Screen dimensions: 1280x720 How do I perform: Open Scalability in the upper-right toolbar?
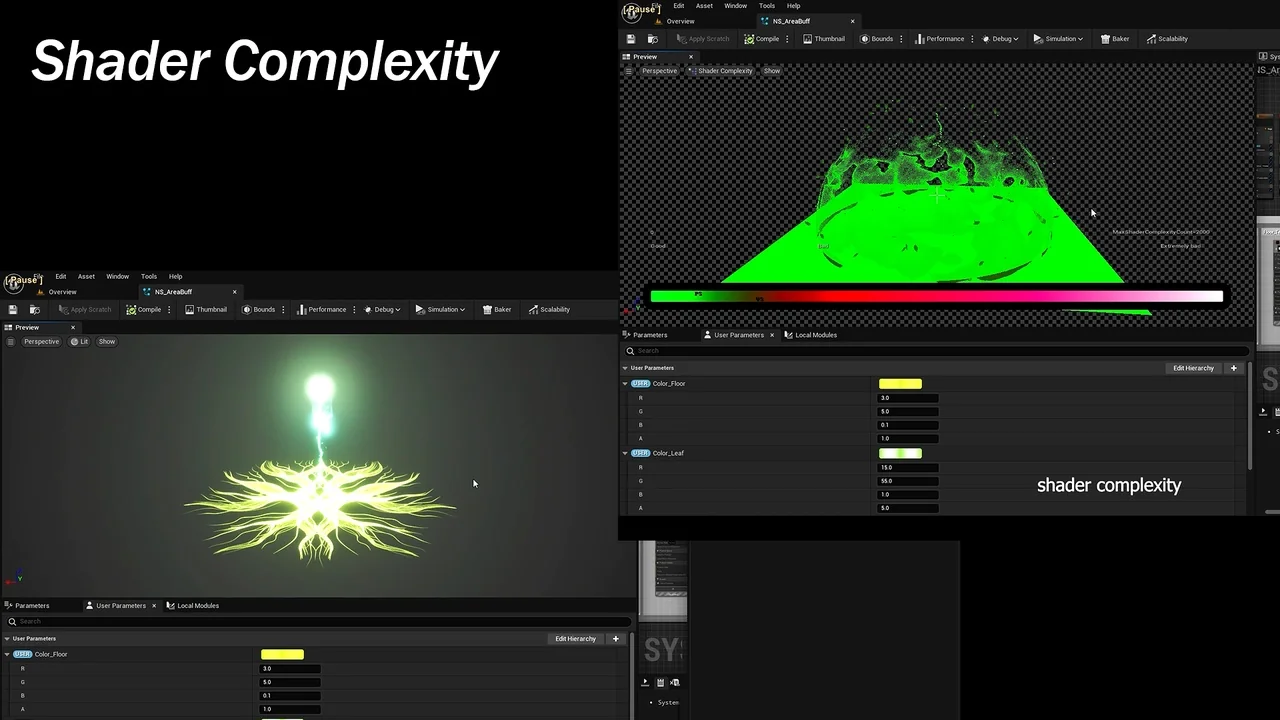(1167, 39)
